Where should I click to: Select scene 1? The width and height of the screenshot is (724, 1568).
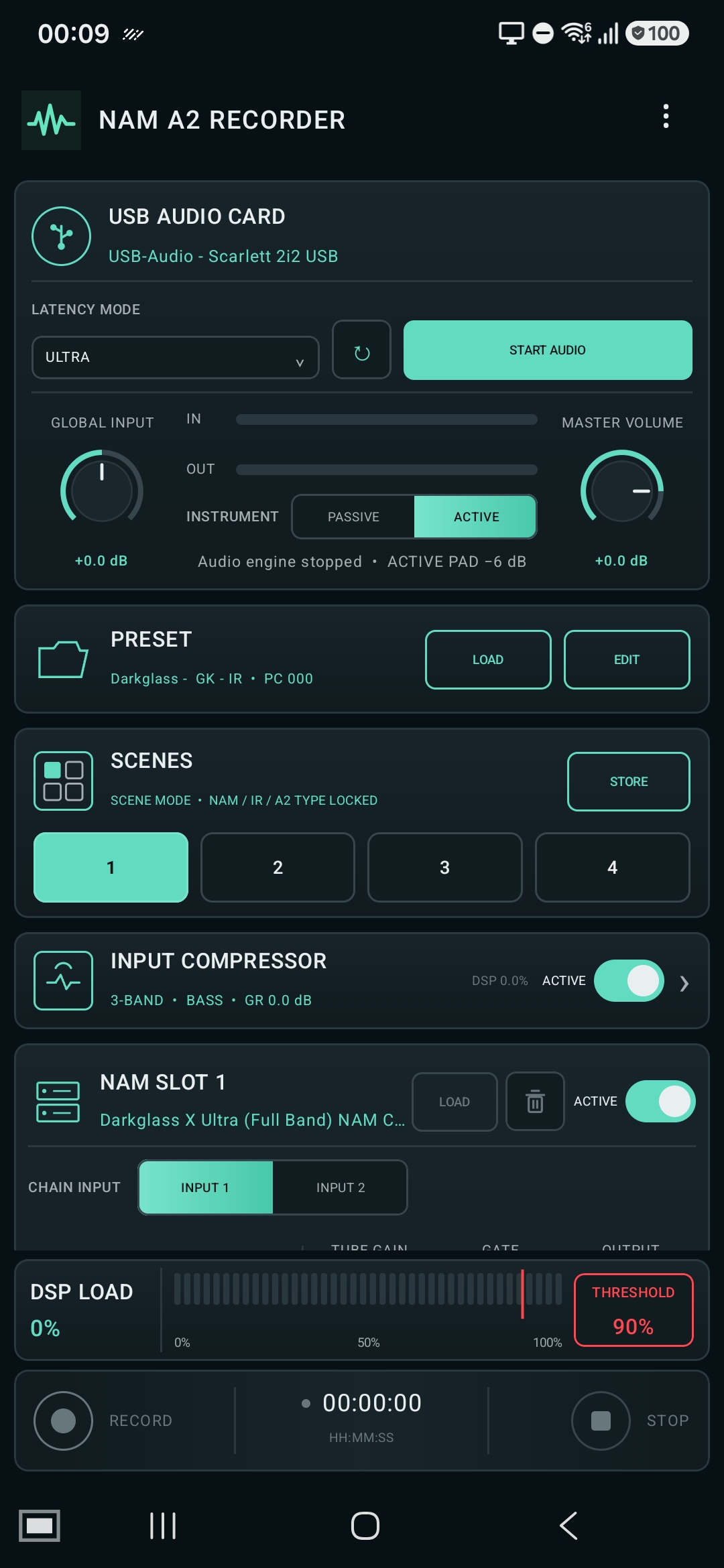tap(111, 867)
